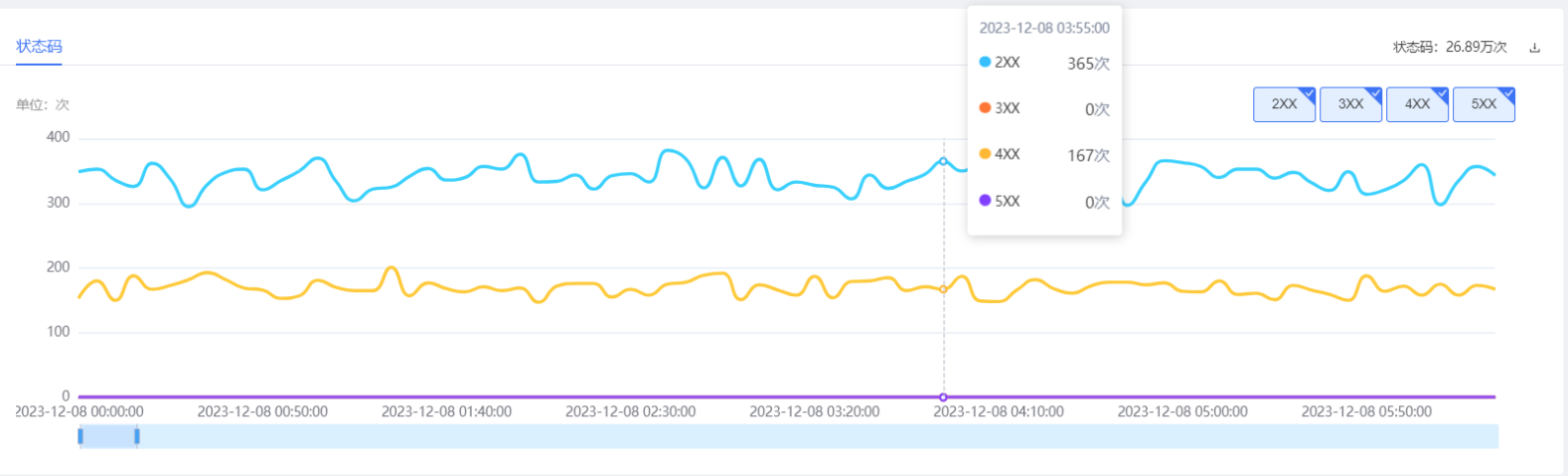Click the yellow 4XX dot in the tooltip
The height and width of the screenshot is (476, 1568).
point(985,154)
